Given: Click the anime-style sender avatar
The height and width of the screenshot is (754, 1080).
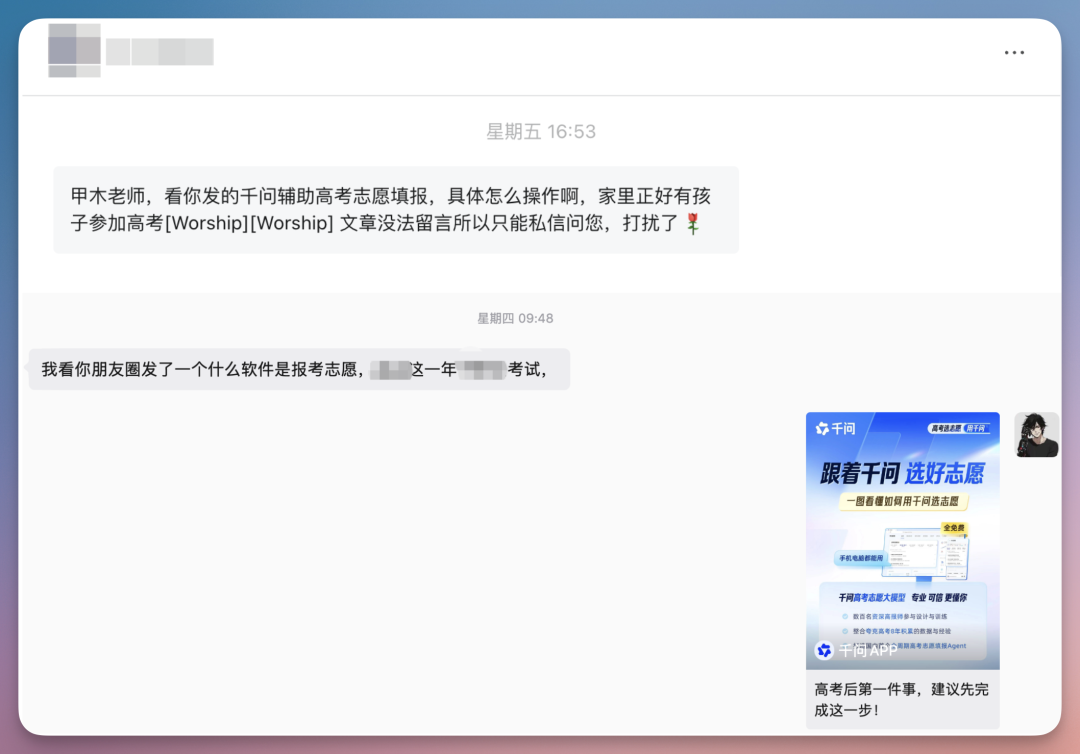Looking at the screenshot, I should click(x=1036, y=434).
